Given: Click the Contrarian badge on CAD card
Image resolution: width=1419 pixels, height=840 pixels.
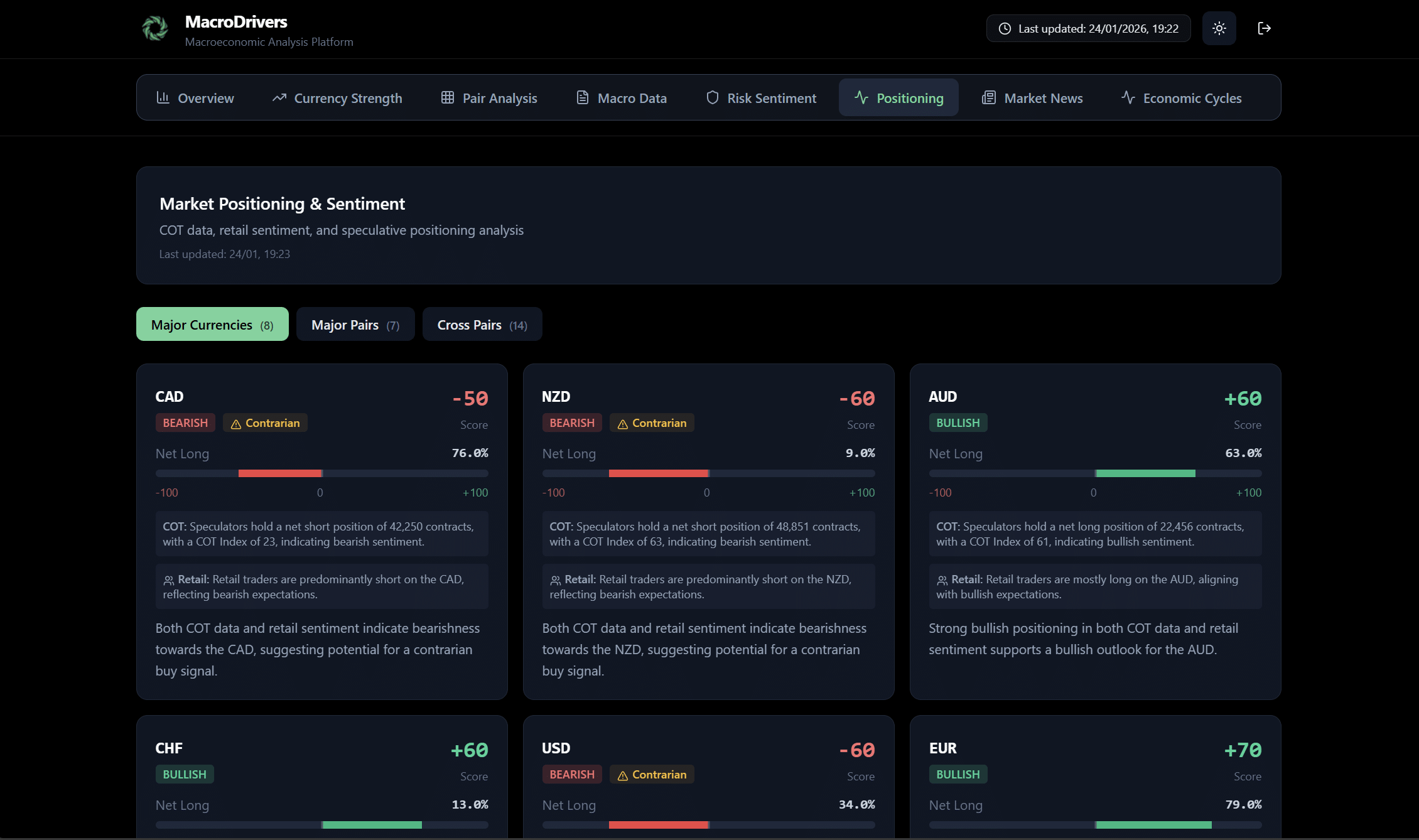Looking at the screenshot, I should pyautogui.click(x=265, y=423).
